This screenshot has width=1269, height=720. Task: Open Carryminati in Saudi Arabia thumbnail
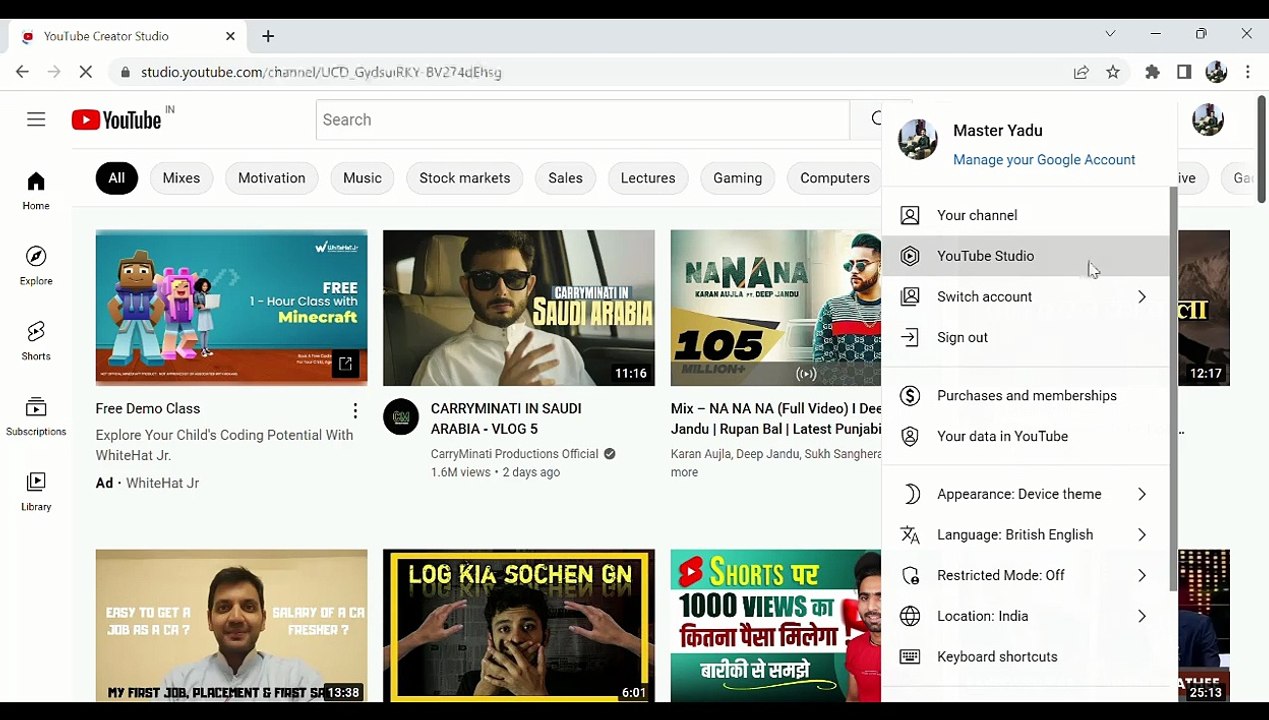click(x=519, y=308)
